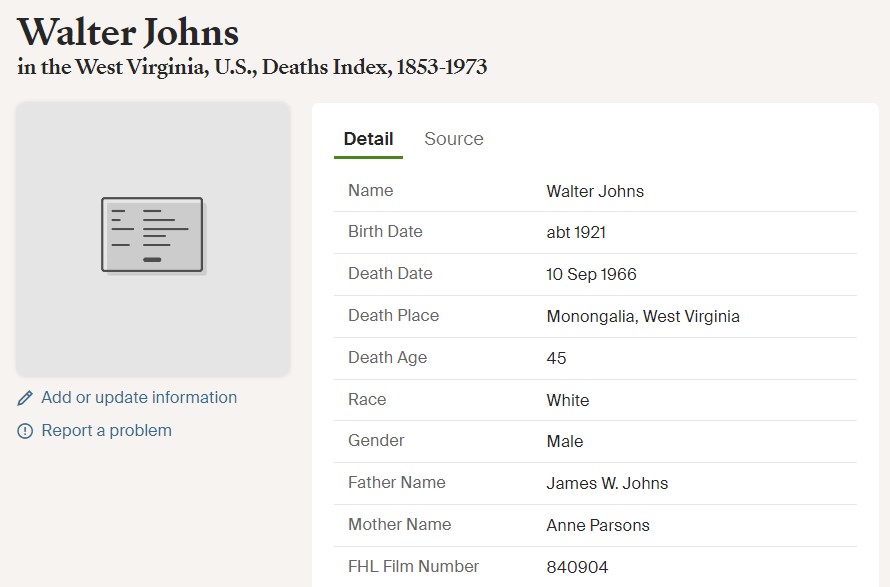The width and height of the screenshot is (890, 587).
Task: Click the Death Age value 45
Action: click(x=556, y=358)
